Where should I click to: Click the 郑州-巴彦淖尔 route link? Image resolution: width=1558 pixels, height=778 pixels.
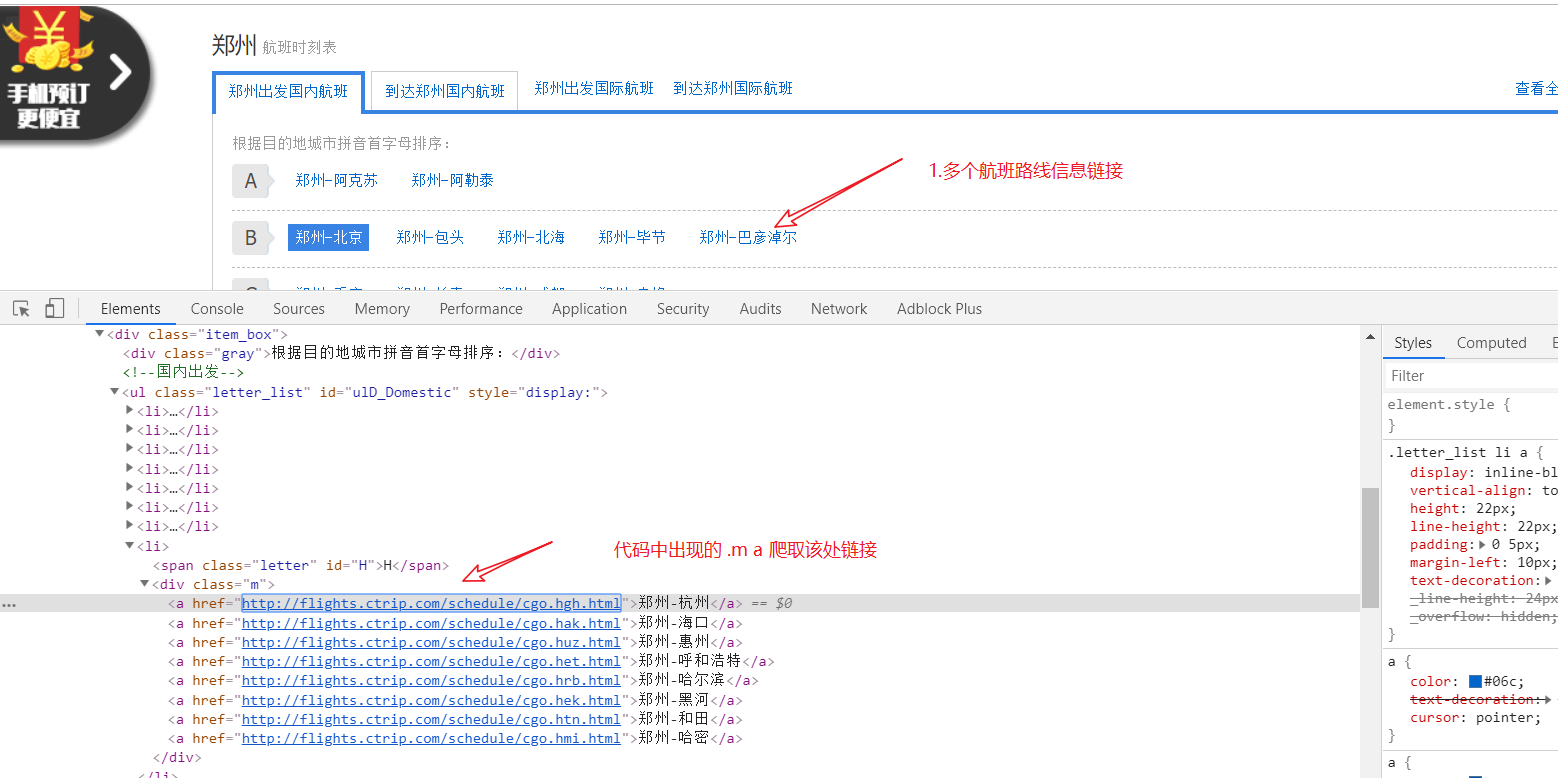coord(747,236)
